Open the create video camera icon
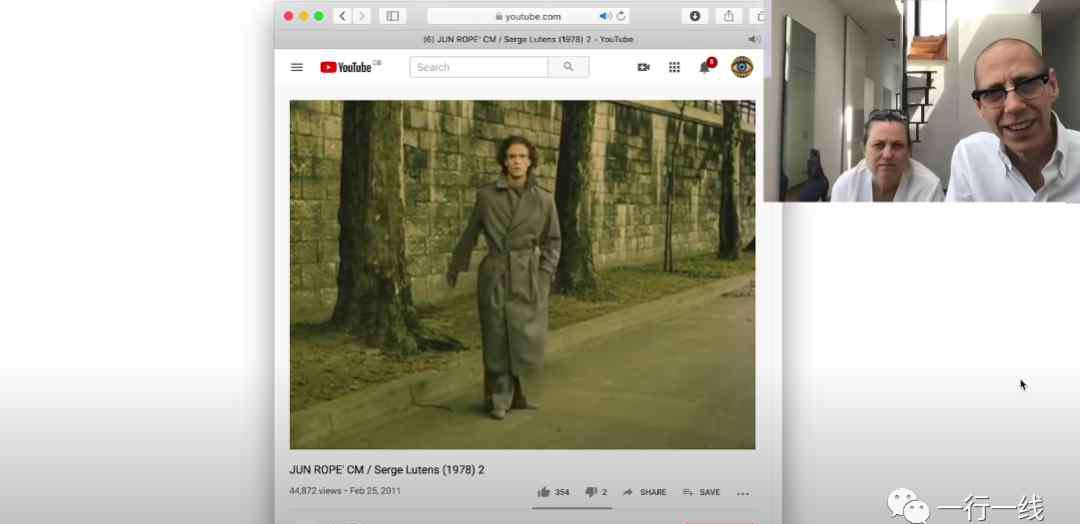The image size is (1080, 524). pos(643,67)
